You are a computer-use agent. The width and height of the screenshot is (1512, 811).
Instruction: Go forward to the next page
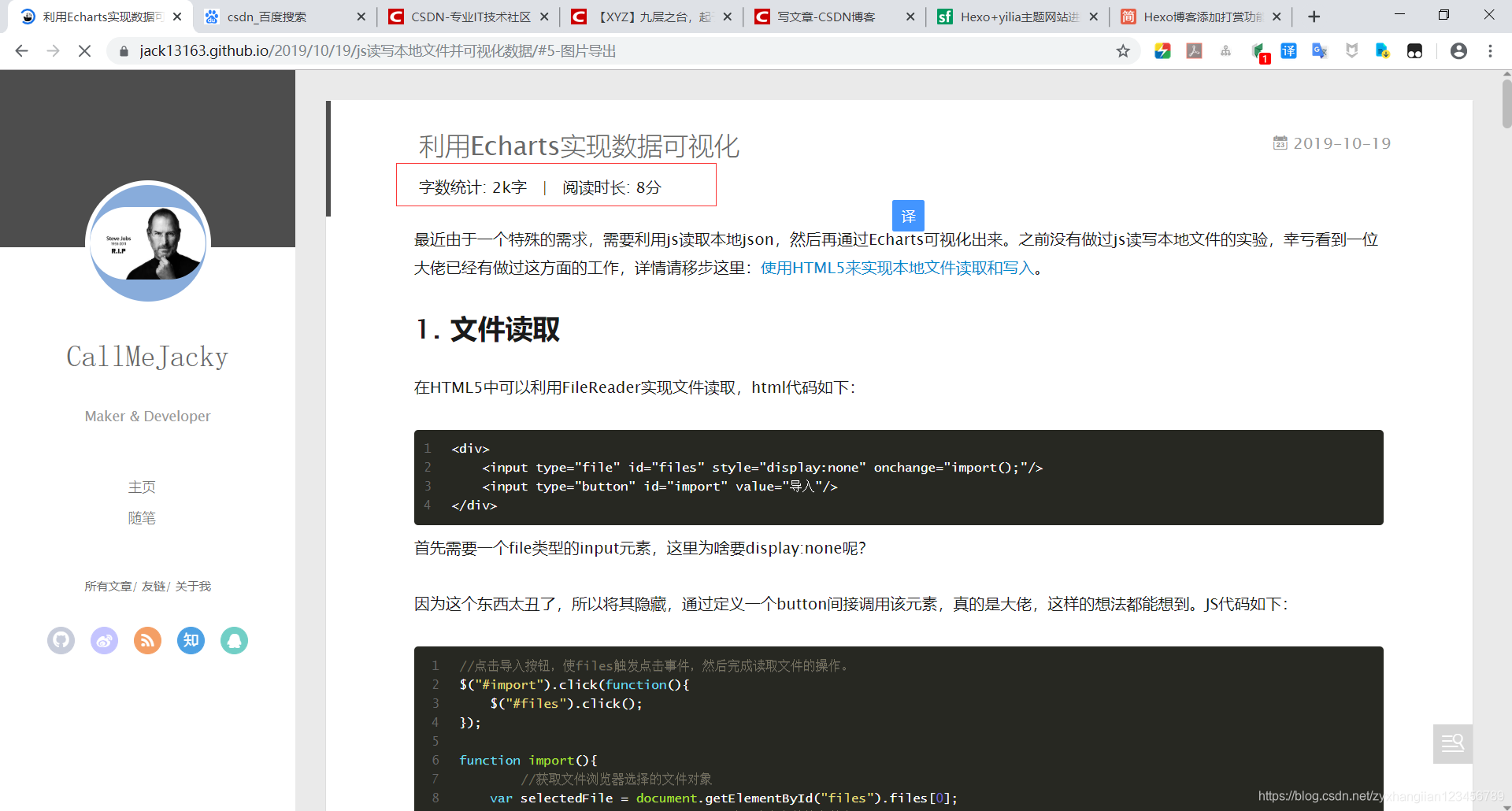tap(53, 51)
